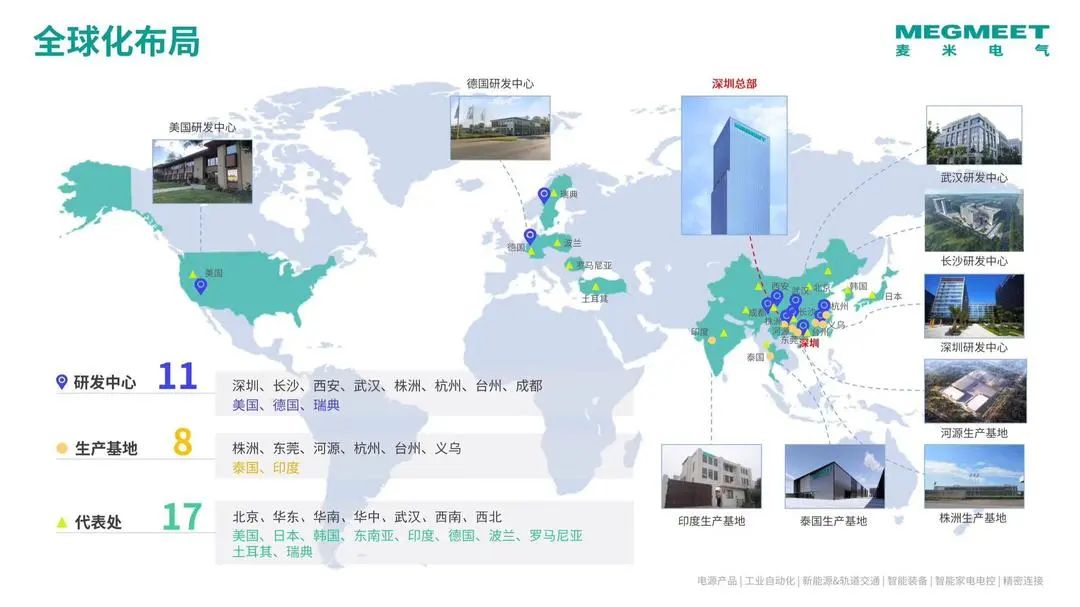Viewport: 1080px width, 607px height.
Task: Click the green triangle marker at 罗马尼亚
Action: pos(570,264)
